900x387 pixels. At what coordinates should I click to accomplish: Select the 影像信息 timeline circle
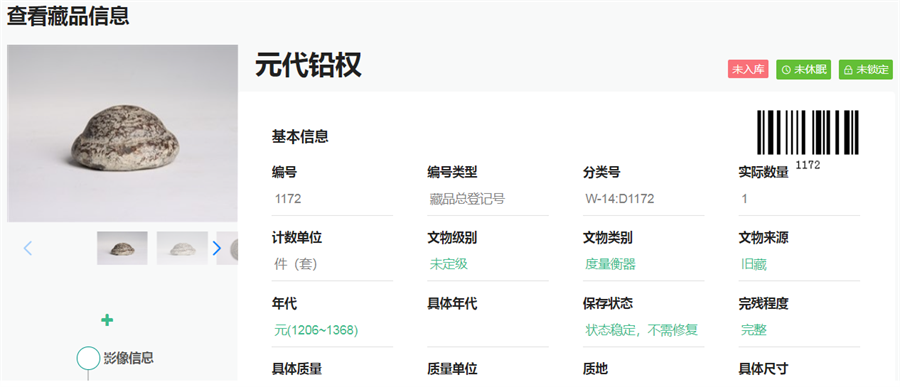(88, 357)
